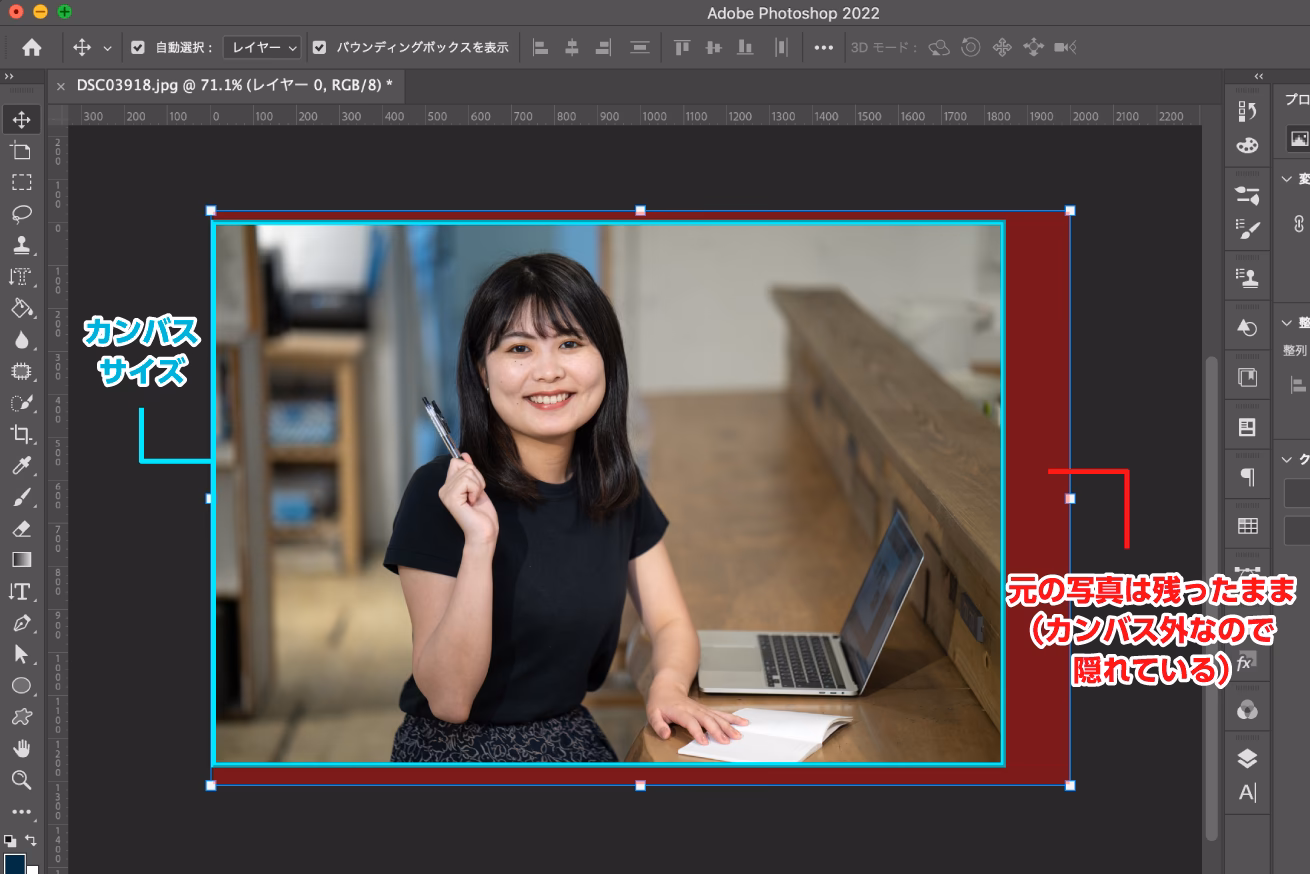Select the Lasso tool
Viewport: 1310px width, 874px height.
click(x=22, y=214)
